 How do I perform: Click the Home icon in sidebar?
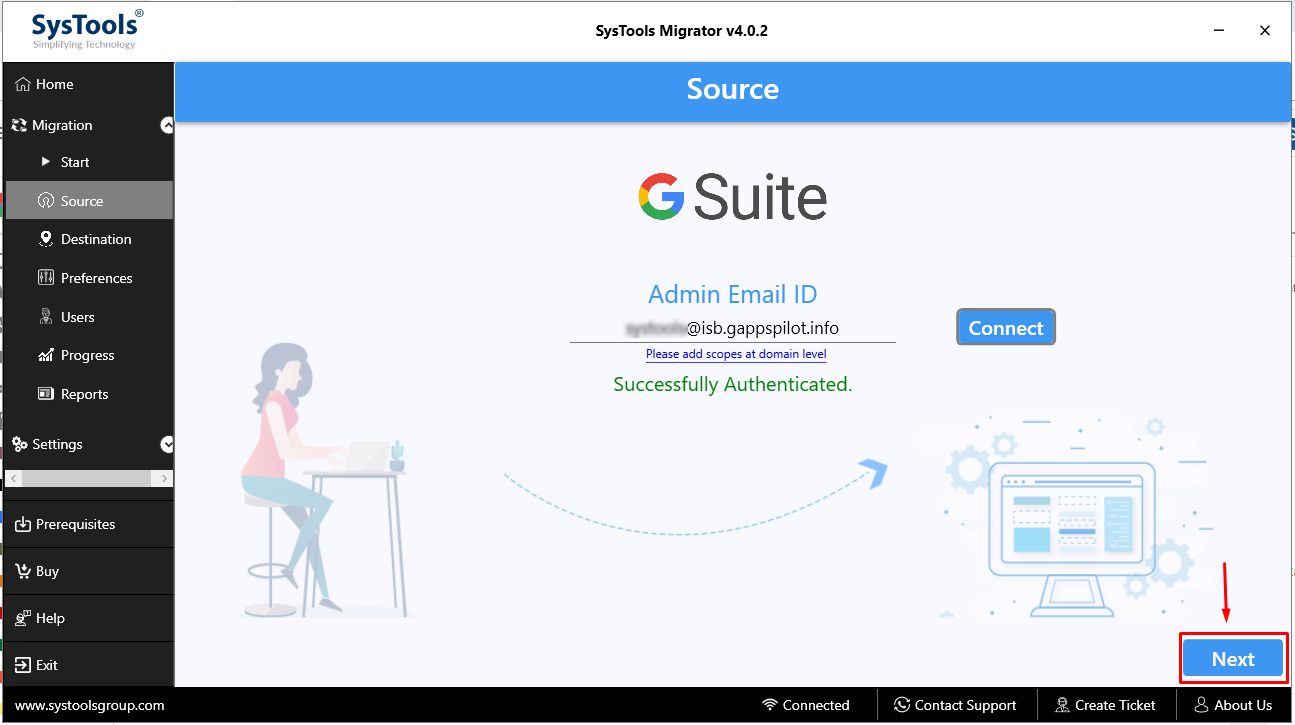[23, 85]
